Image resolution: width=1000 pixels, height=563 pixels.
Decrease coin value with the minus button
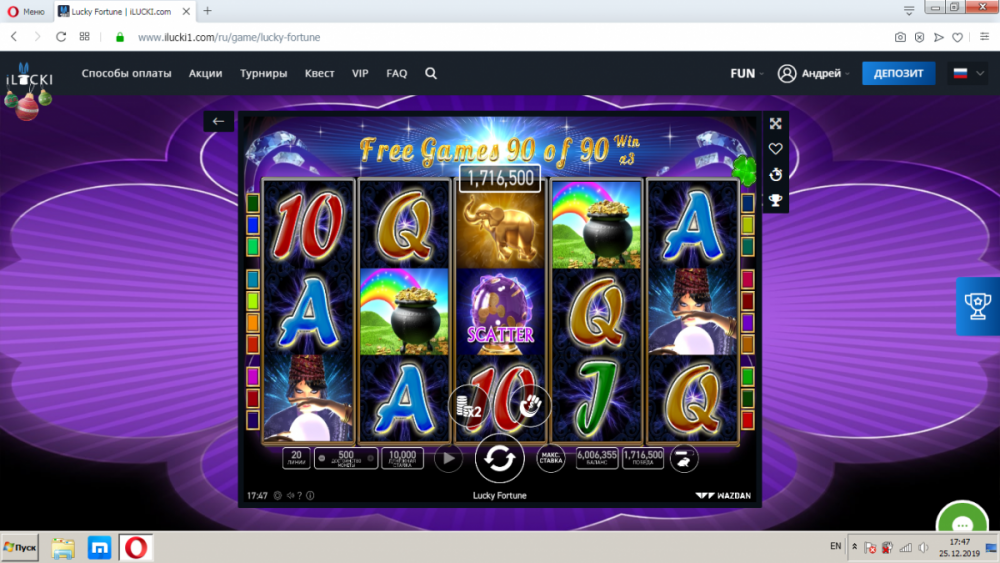click(321, 458)
